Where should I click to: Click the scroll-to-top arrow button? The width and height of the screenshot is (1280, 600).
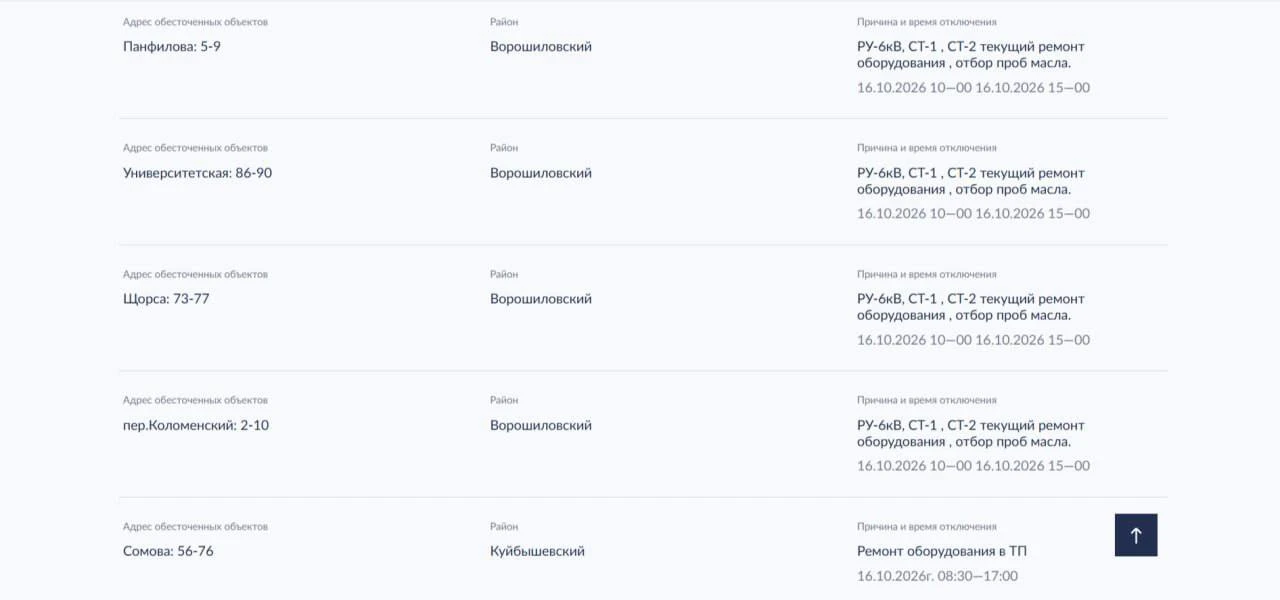(x=1136, y=535)
